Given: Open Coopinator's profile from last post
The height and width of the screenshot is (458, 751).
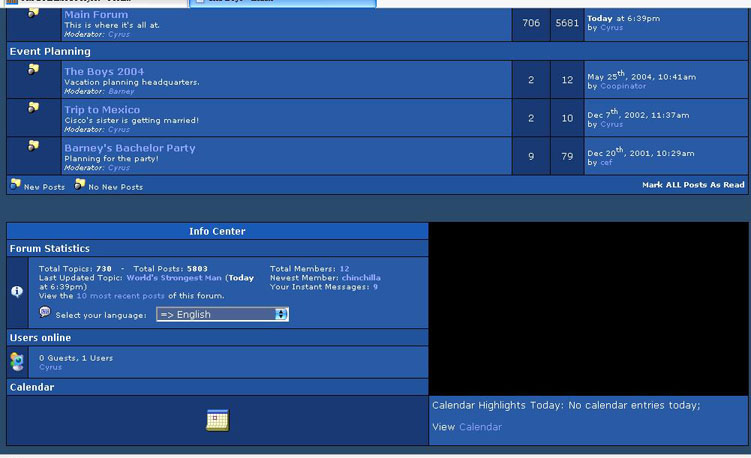Looking at the screenshot, I should coord(623,87).
